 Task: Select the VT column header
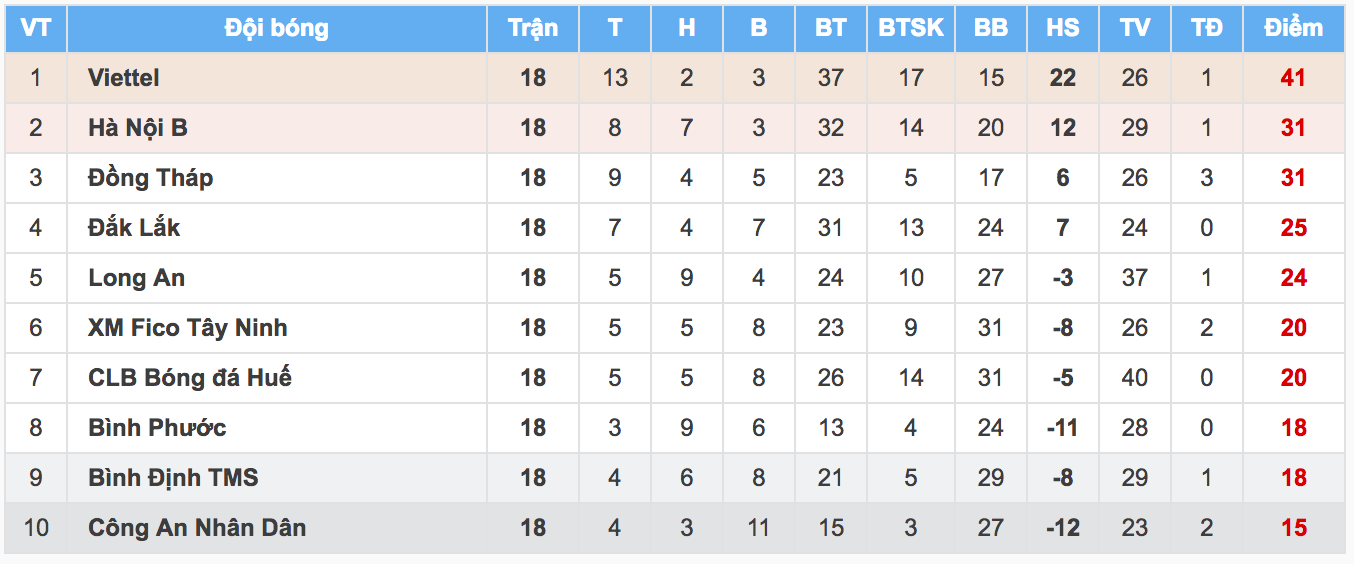click(36, 28)
